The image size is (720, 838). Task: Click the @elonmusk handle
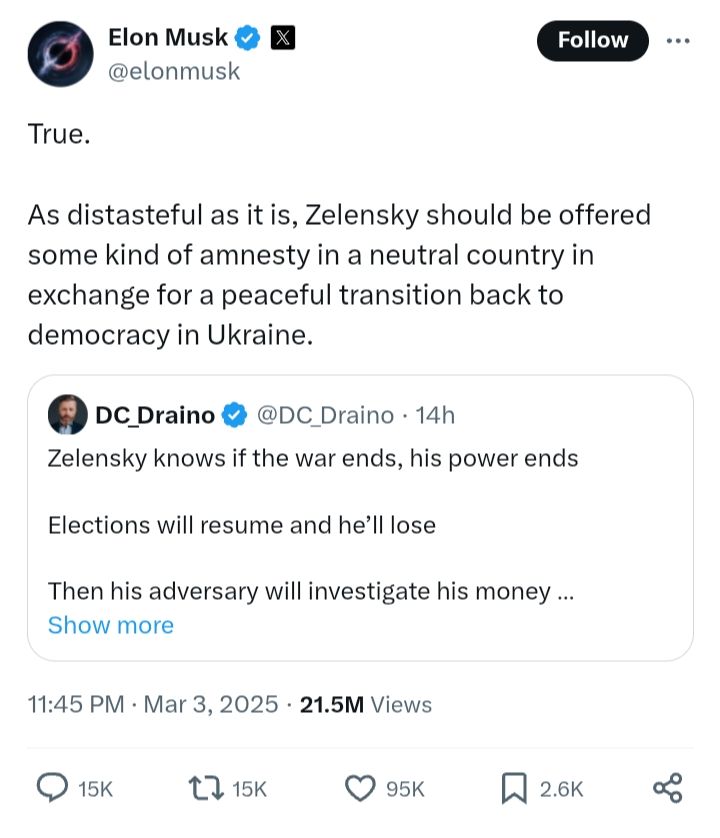(173, 72)
